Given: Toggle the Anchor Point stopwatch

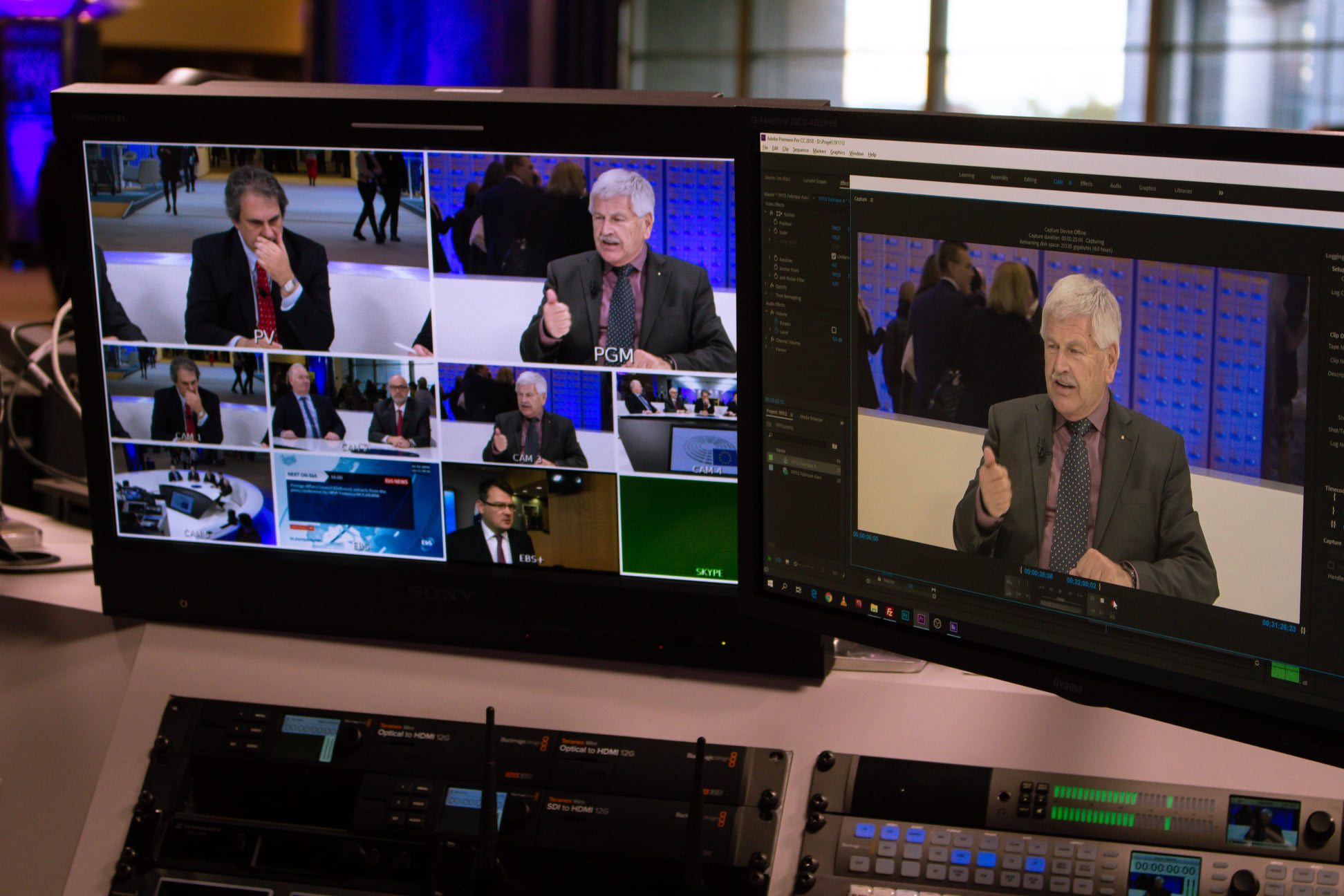Looking at the screenshot, I should click(x=776, y=267).
